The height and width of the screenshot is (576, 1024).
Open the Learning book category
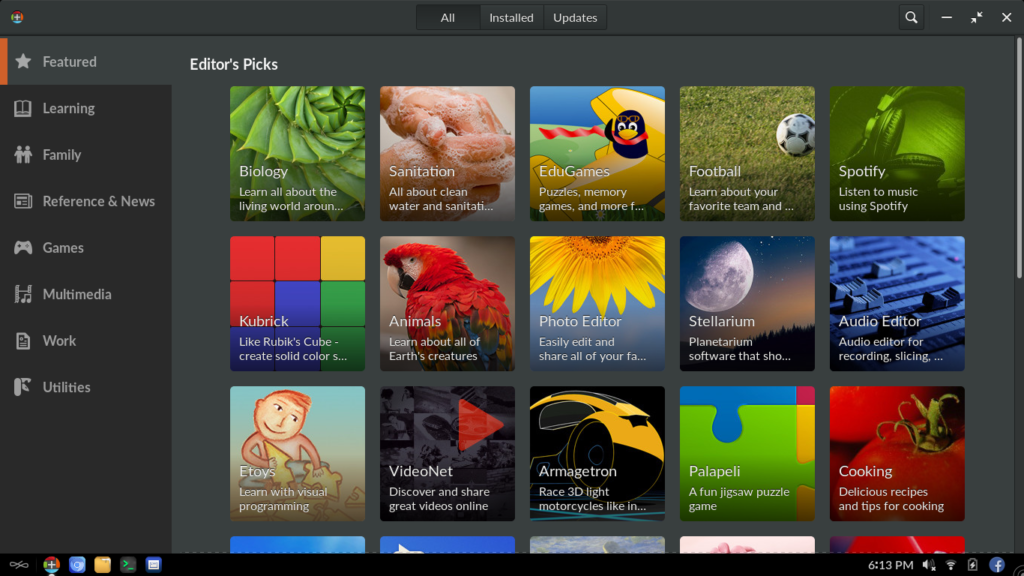[86, 108]
